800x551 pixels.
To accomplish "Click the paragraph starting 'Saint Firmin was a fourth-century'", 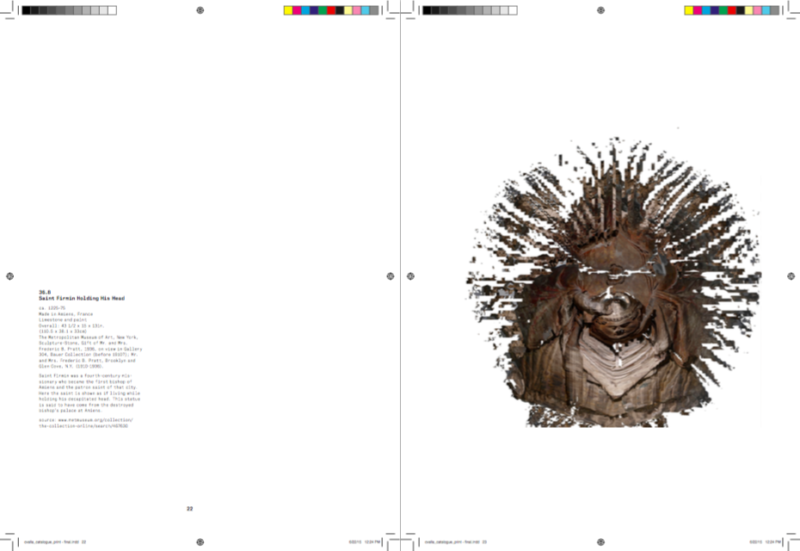I will 89,393.
